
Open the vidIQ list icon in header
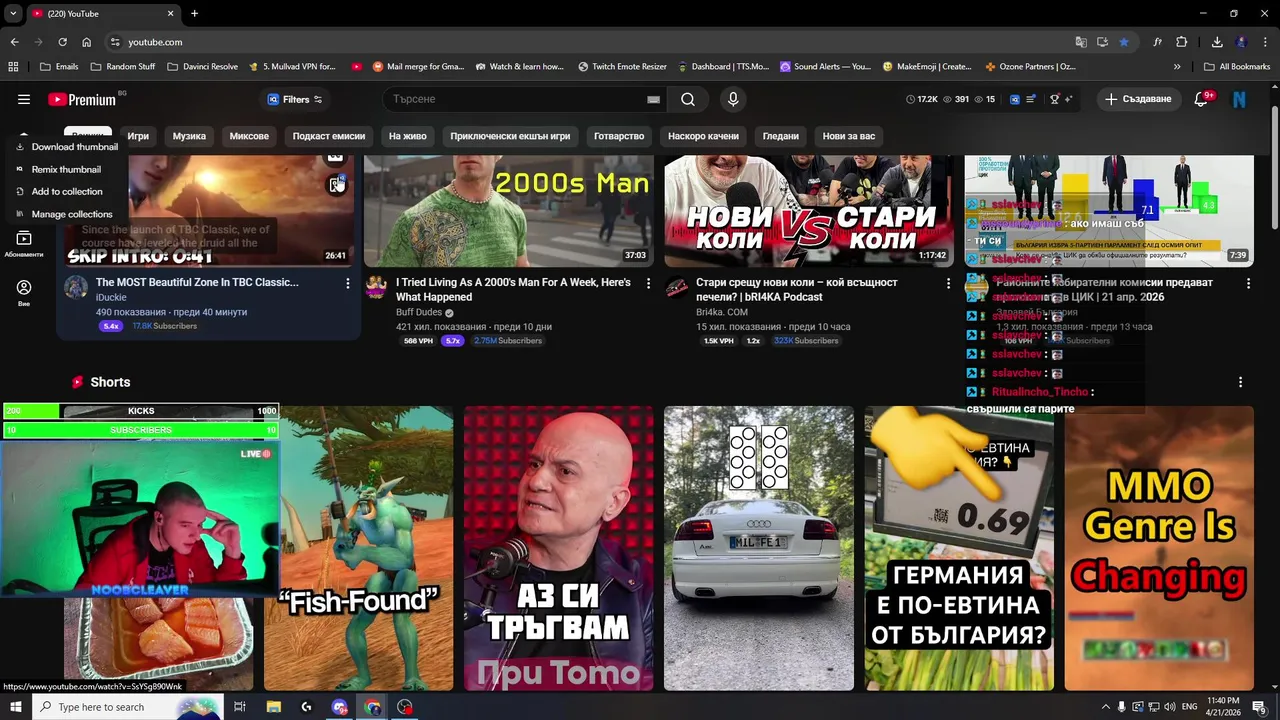pyautogui.click(x=1030, y=99)
